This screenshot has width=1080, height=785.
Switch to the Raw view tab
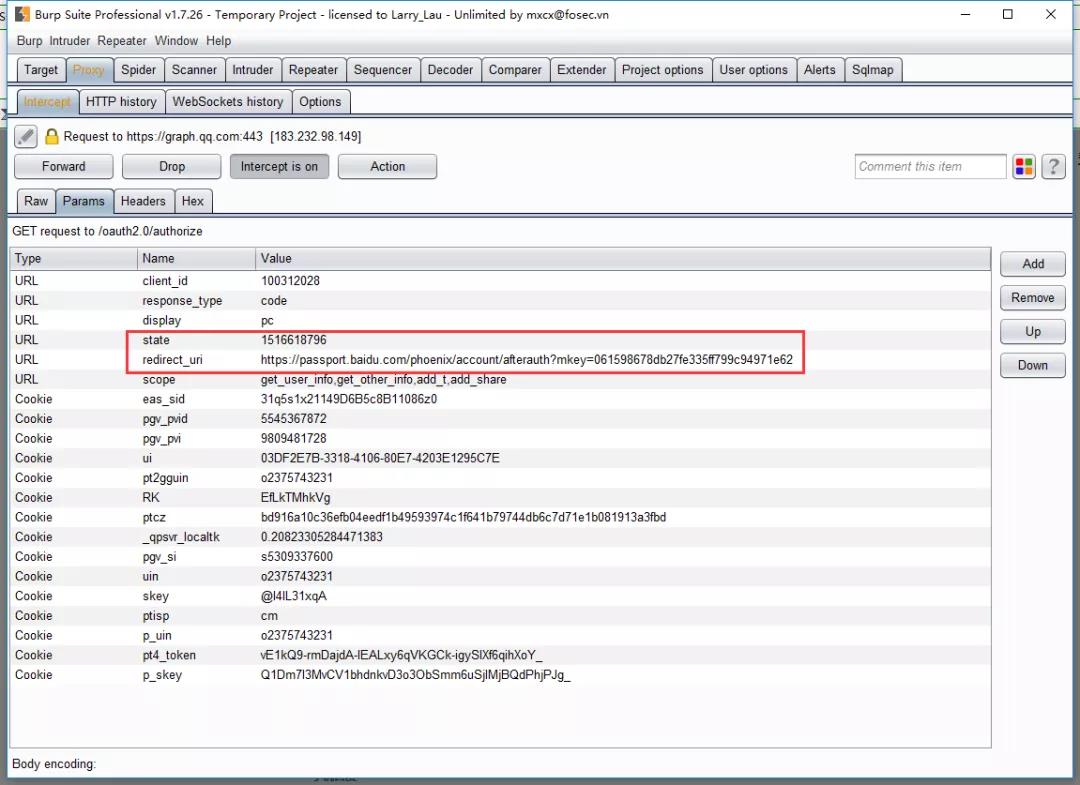[x=36, y=201]
